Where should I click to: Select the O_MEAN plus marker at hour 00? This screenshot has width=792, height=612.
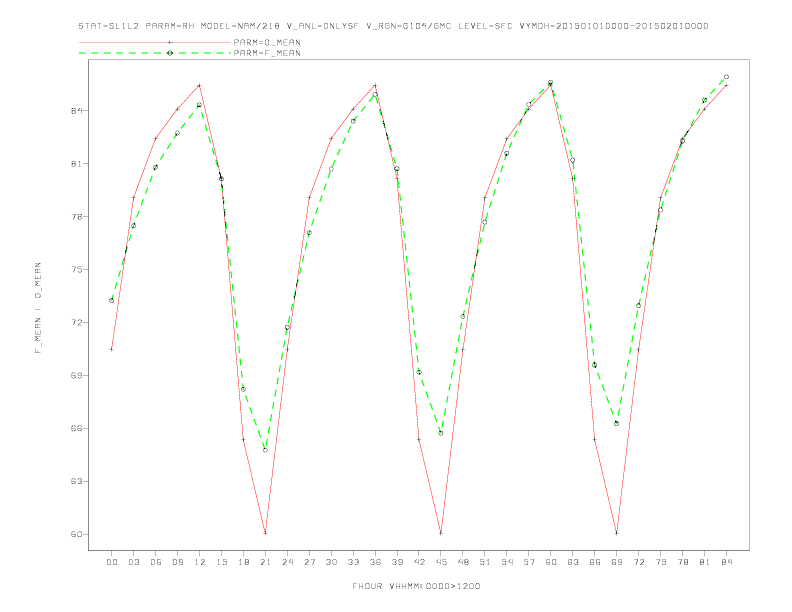(112, 349)
